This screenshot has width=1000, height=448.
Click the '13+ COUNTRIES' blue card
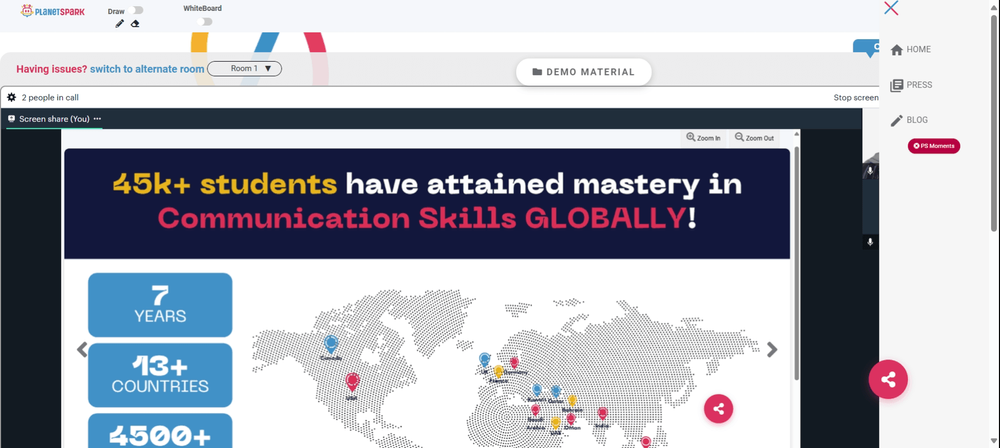pos(160,375)
